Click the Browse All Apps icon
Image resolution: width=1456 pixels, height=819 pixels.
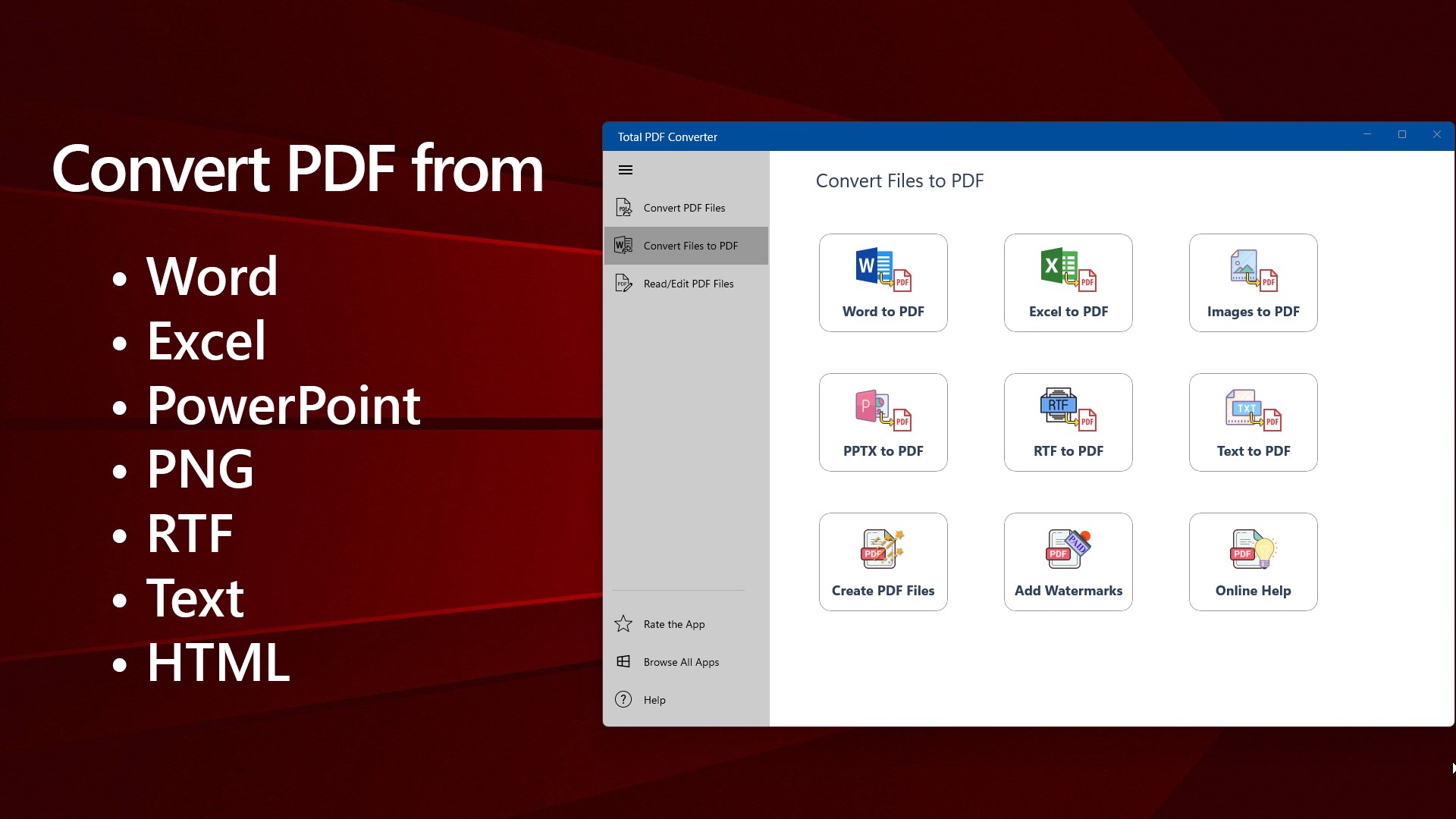[623, 661]
